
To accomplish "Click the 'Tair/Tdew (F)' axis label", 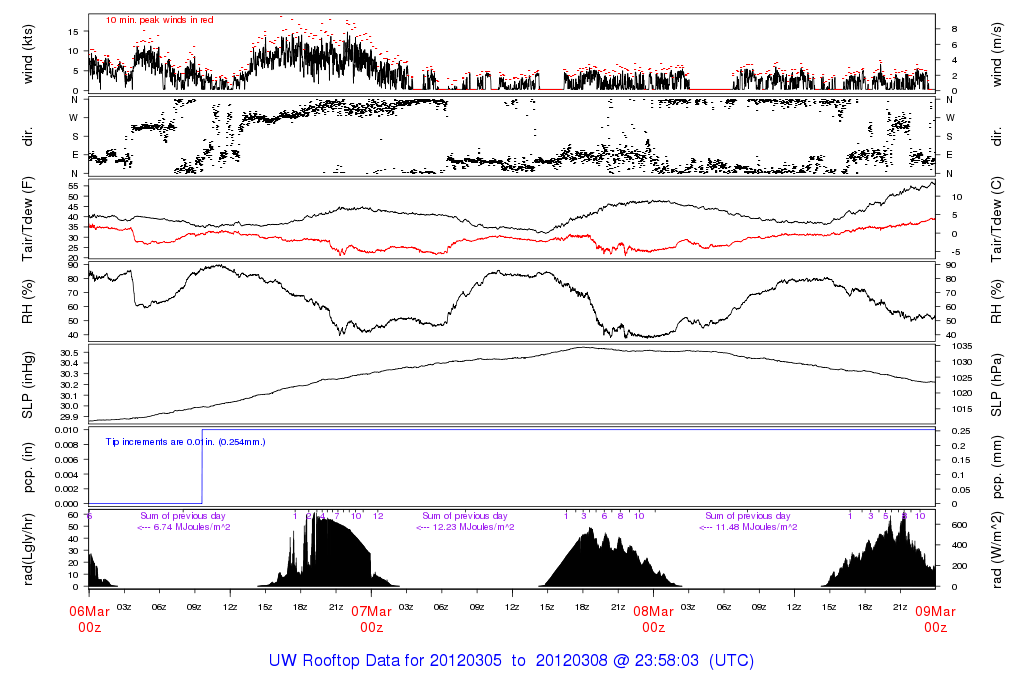I will (27, 219).
